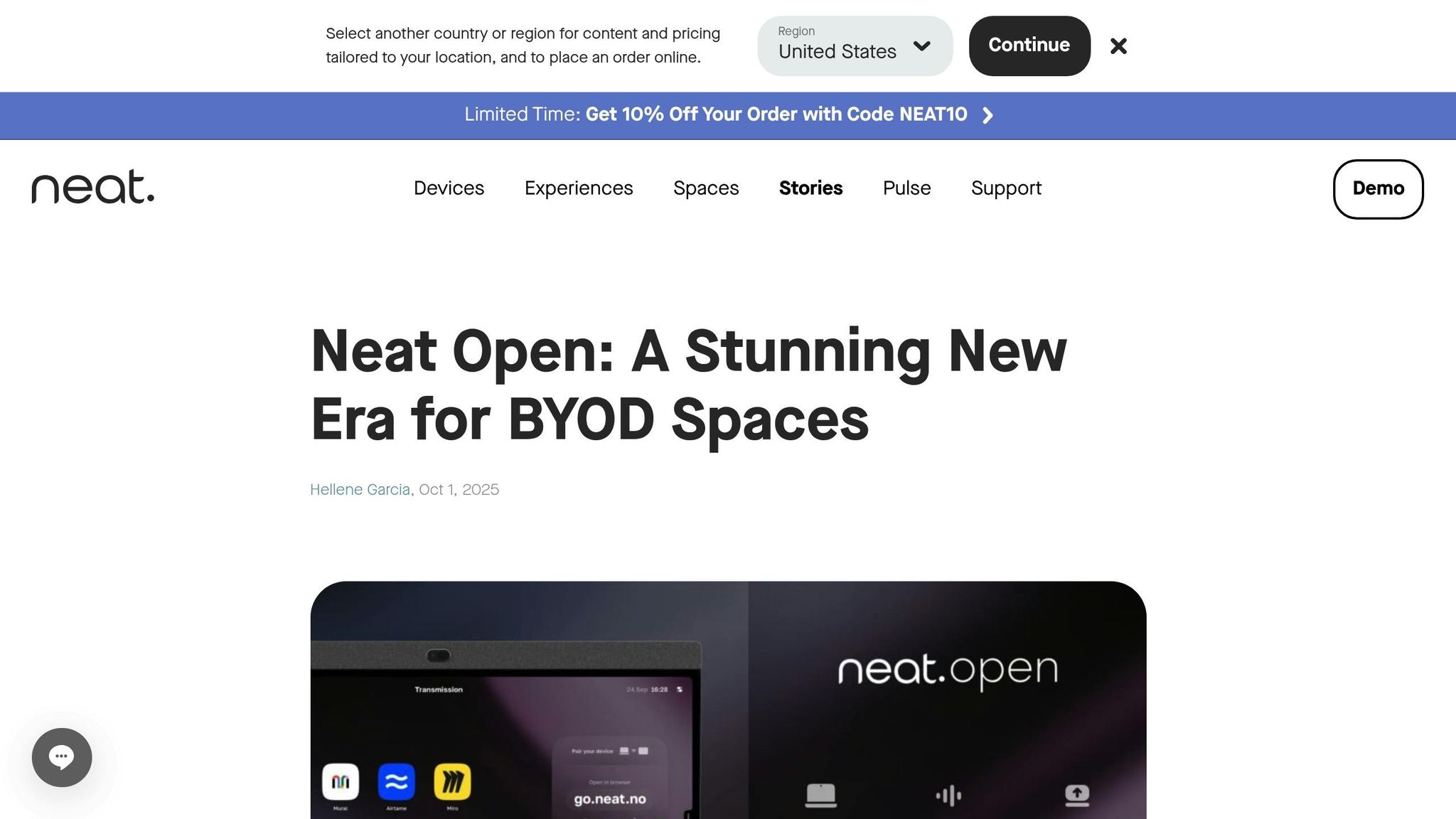The width and height of the screenshot is (1456, 819).
Task: Select the Stories nav item
Action: pos(810,188)
